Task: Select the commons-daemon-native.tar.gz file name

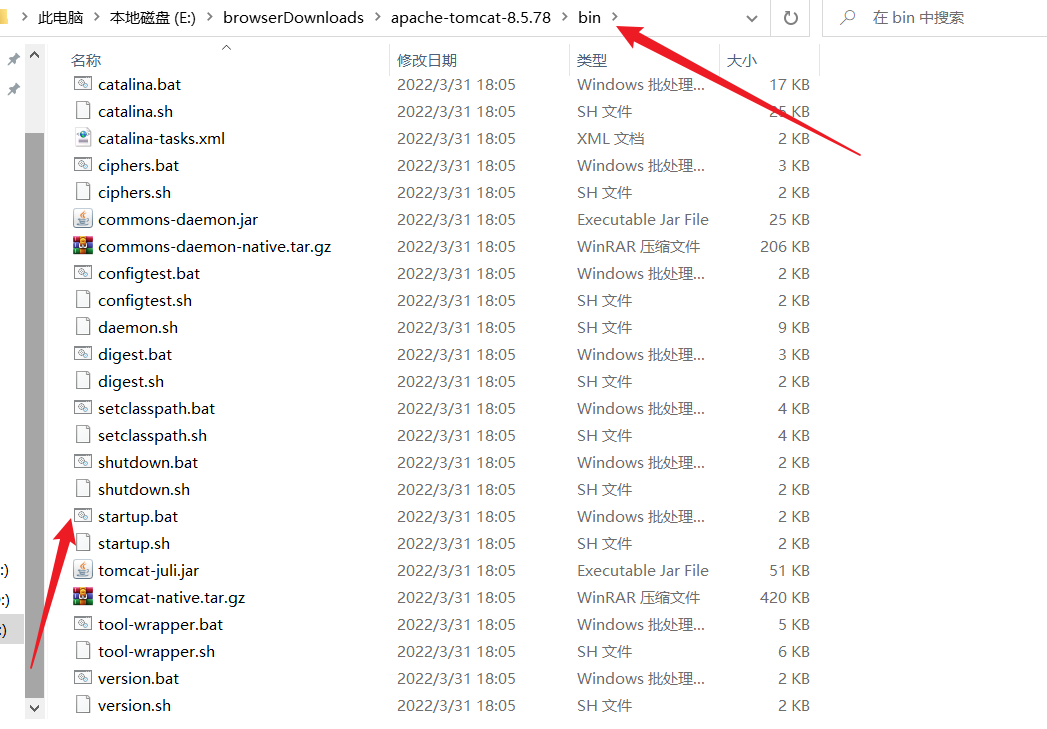Action: pyautogui.click(x=214, y=247)
